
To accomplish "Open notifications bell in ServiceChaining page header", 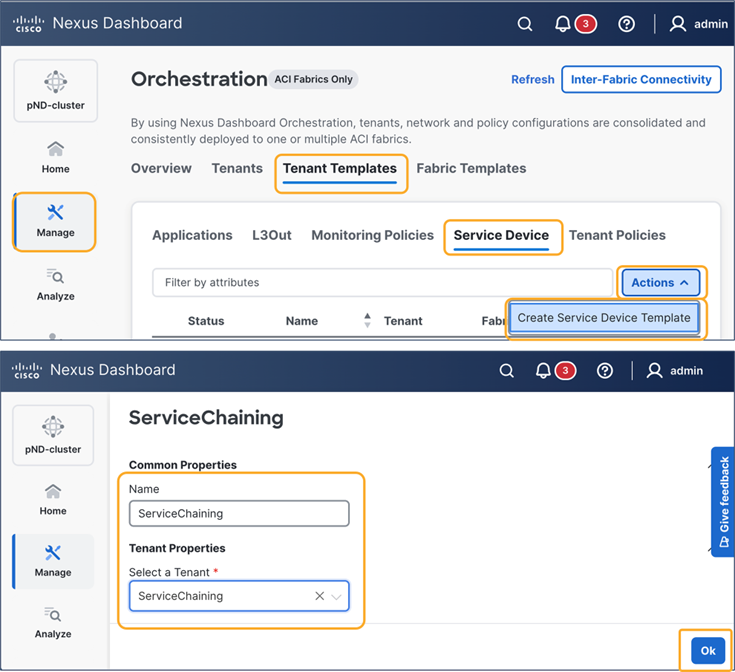I will pos(543,371).
